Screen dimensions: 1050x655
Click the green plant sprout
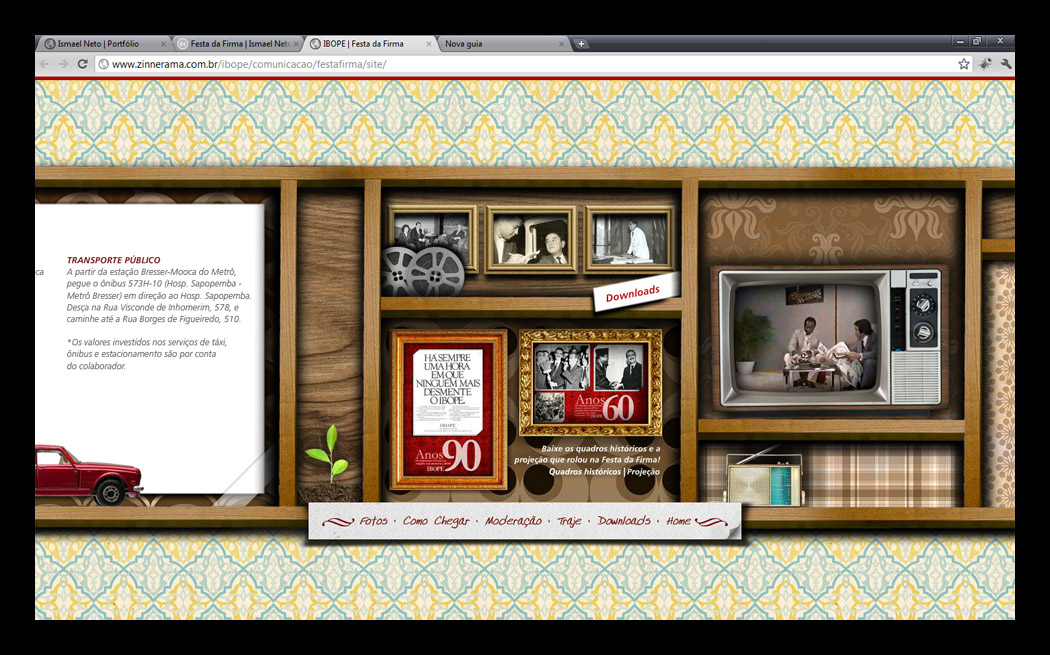click(327, 453)
